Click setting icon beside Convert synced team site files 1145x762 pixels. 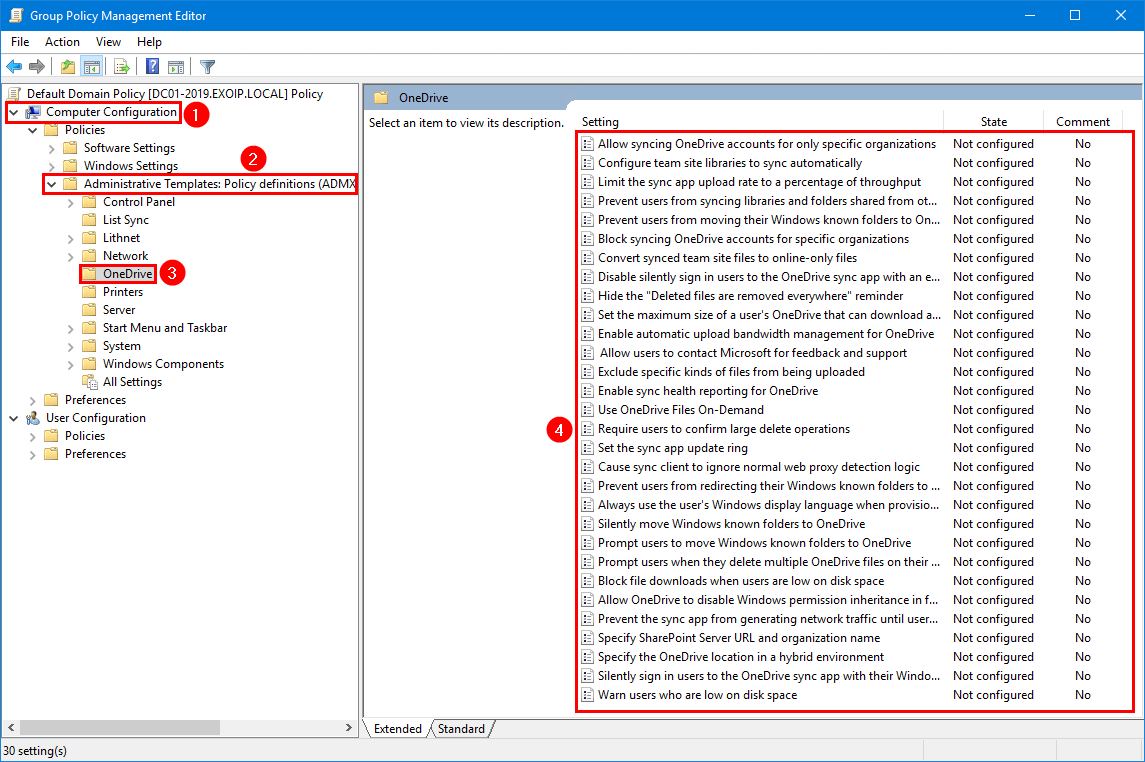pyautogui.click(x=587, y=258)
